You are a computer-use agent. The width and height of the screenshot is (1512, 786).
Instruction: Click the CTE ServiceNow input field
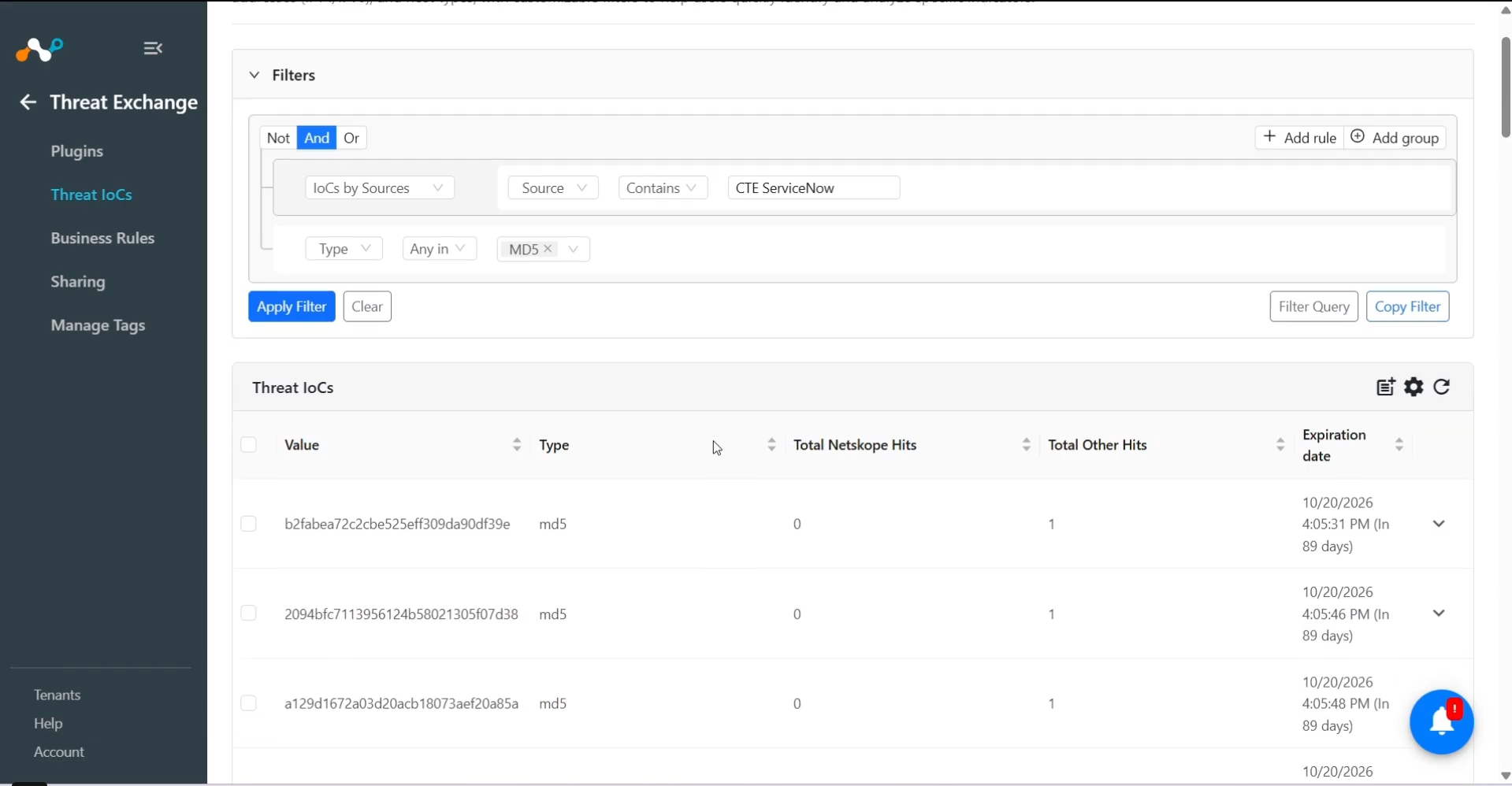point(814,187)
